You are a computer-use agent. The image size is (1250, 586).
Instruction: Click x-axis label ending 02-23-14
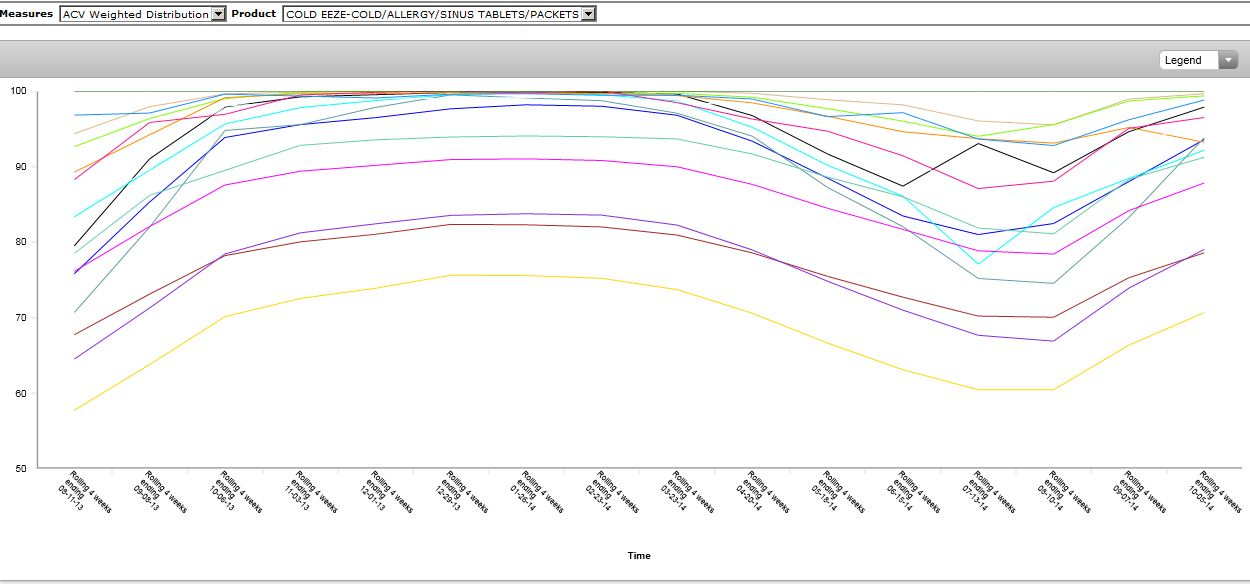tap(611, 492)
